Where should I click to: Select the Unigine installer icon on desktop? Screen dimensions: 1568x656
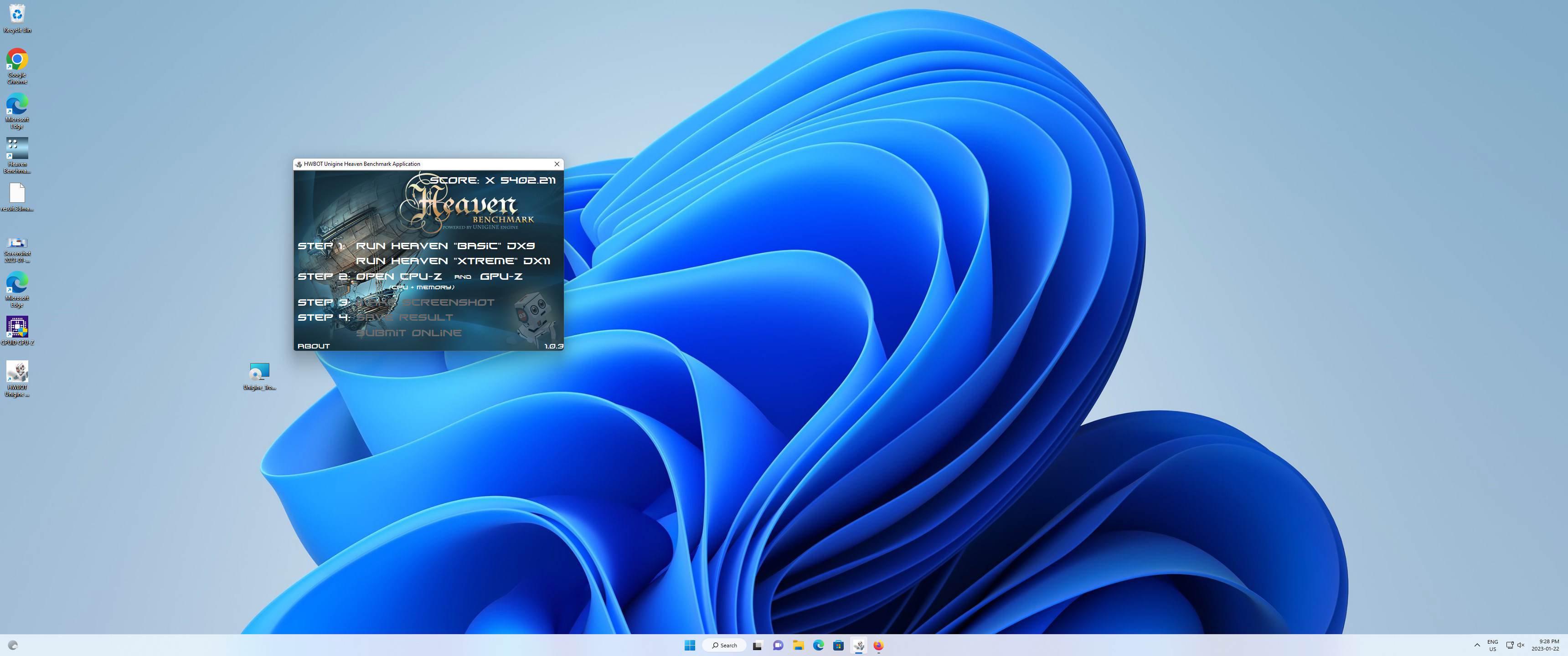tap(259, 377)
